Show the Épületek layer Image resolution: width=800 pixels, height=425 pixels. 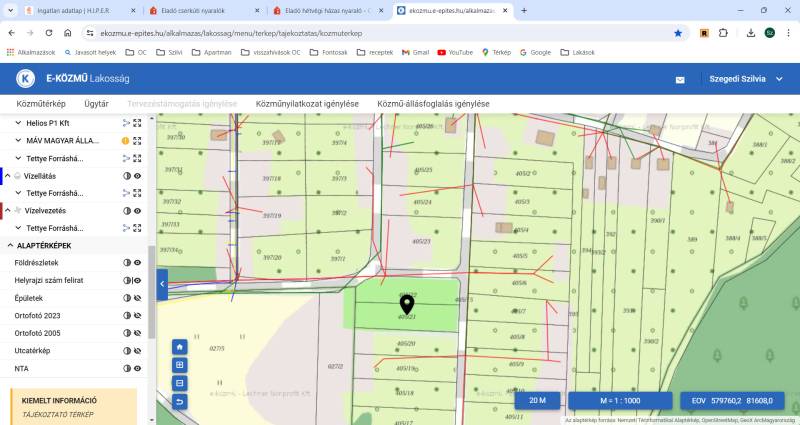[x=137, y=298]
